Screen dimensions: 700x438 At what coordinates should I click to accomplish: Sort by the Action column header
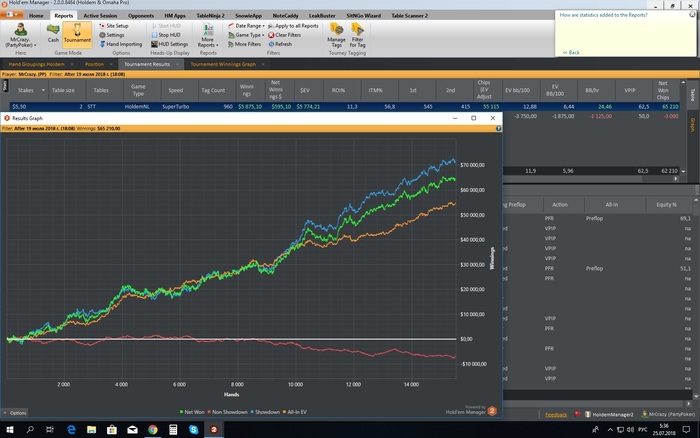(x=559, y=204)
